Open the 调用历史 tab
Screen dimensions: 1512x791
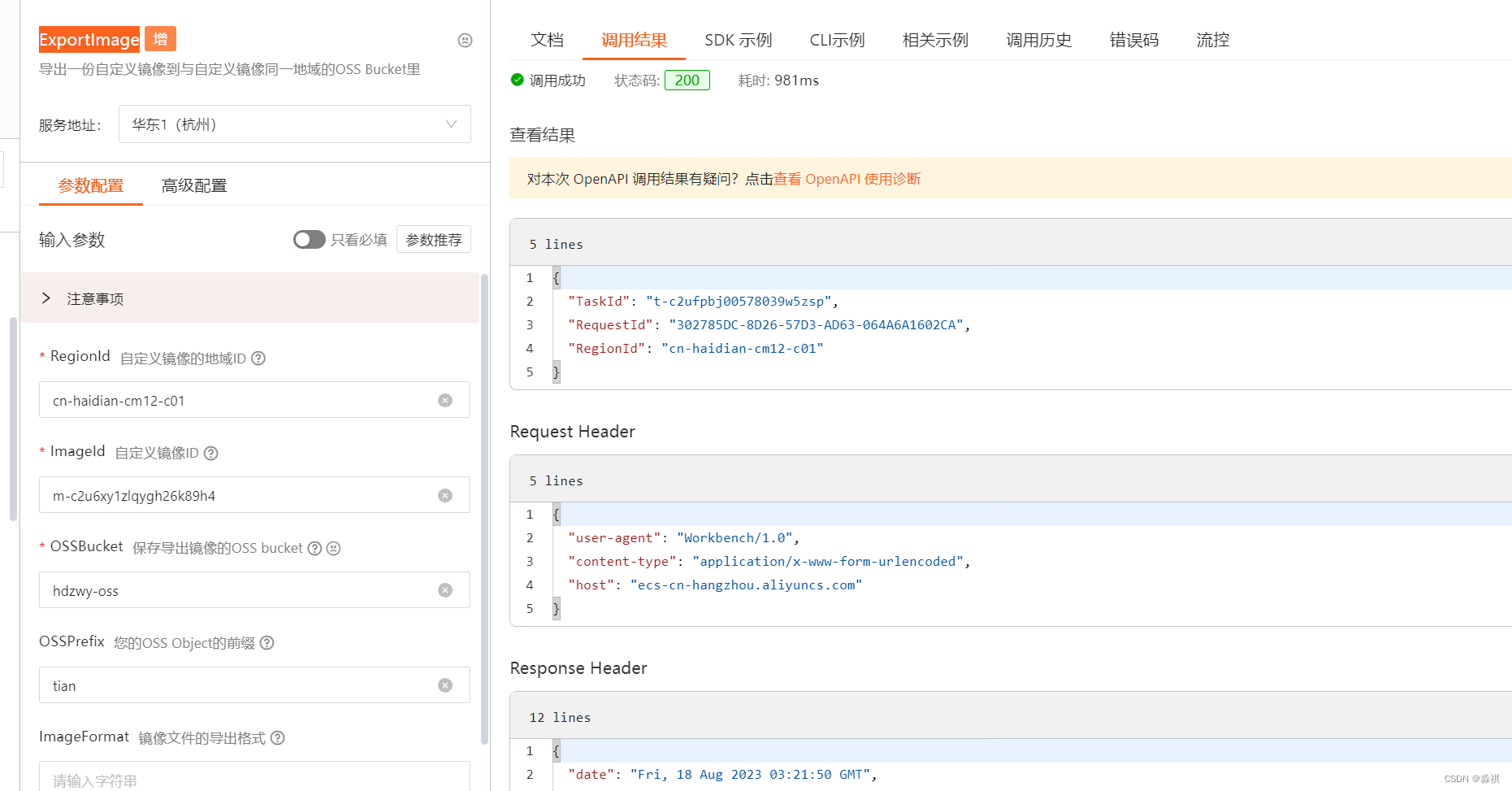(x=1038, y=40)
